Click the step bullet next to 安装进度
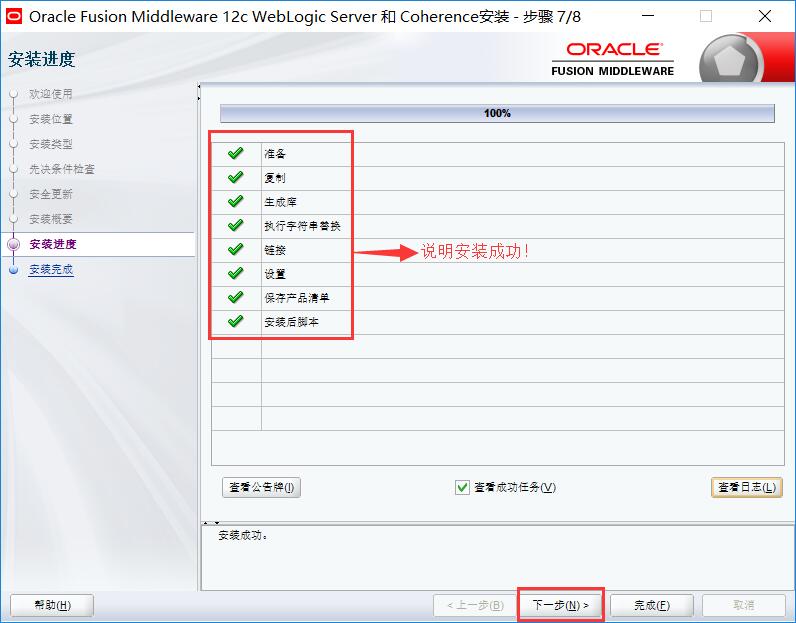The width and height of the screenshot is (796, 623). tap(14, 244)
